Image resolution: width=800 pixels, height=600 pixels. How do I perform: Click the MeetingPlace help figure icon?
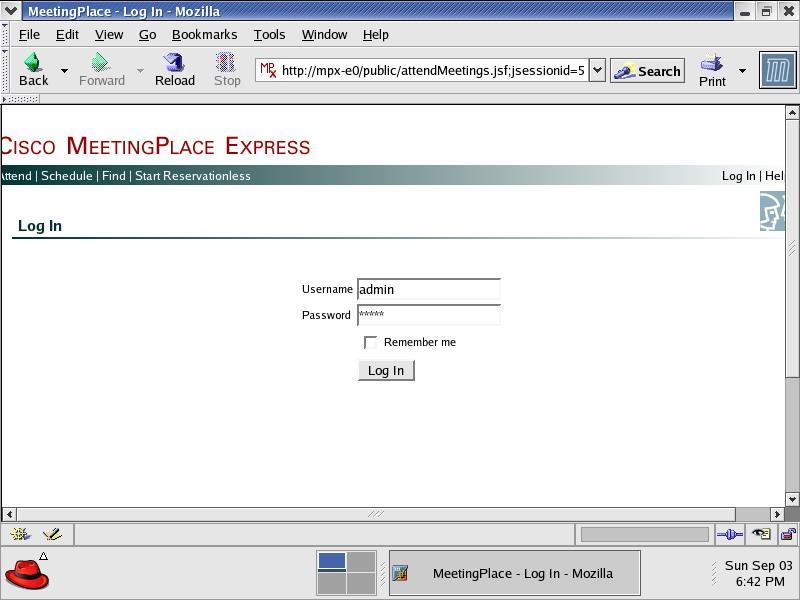point(772,211)
